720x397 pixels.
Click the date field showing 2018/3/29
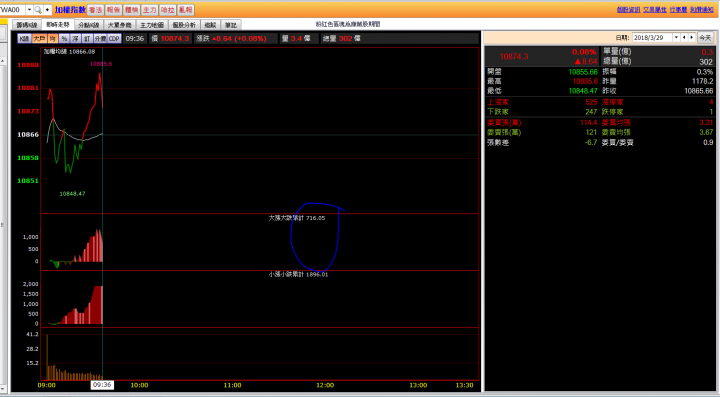[x=652, y=38]
